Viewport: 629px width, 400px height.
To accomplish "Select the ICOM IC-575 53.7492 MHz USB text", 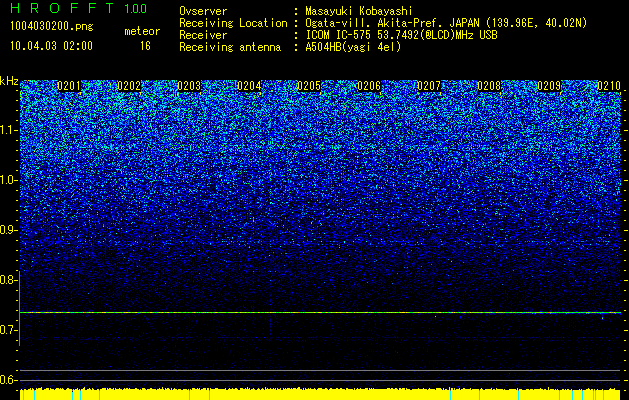I will click(401, 35).
